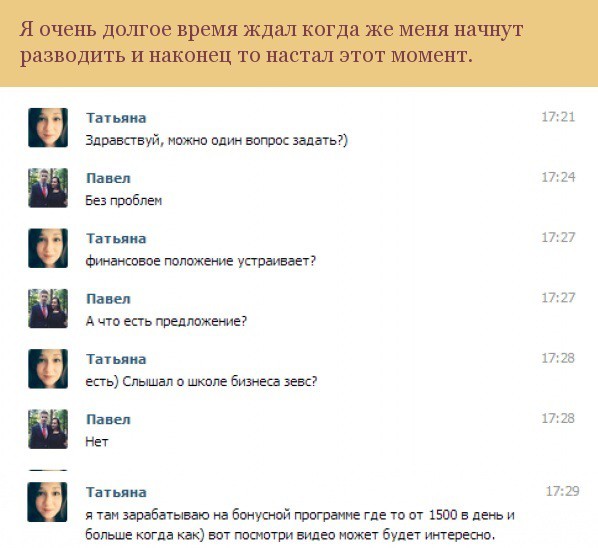The height and width of the screenshot is (548, 598).
Task: Click Павел's name above 'Нет' message
Action: pyautogui.click(x=108, y=419)
